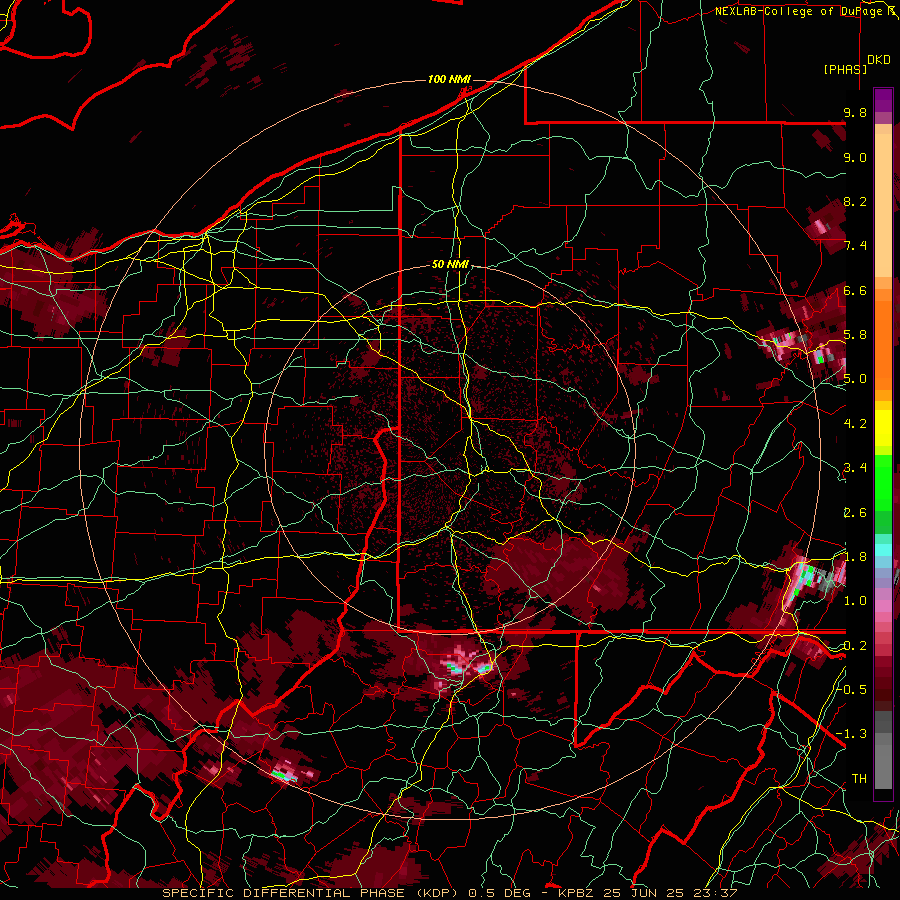Click the 1.8 scale value

(x=855, y=557)
